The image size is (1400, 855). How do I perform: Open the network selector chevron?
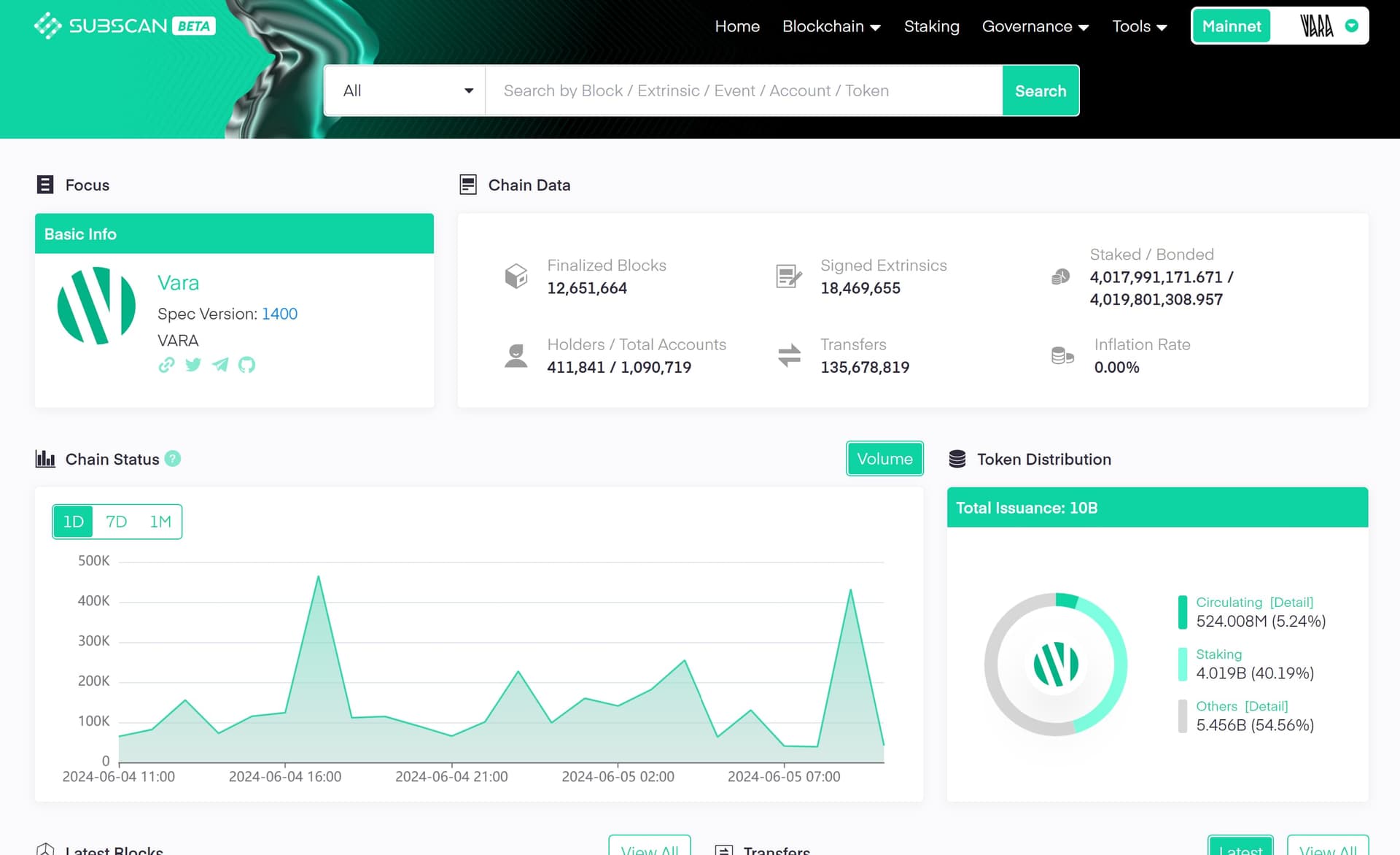pyautogui.click(x=1352, y=26)
